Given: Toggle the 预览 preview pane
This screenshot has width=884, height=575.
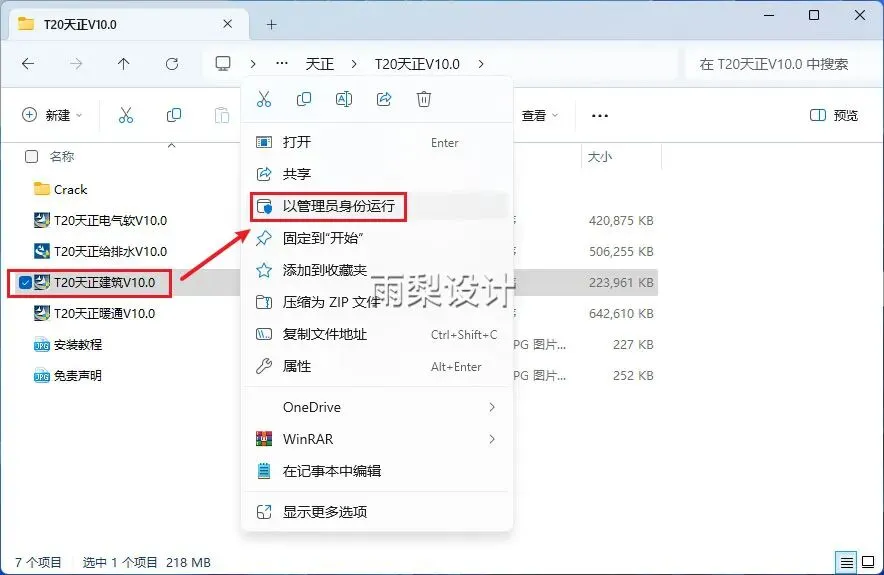Looking at the screenshot, I should click(834, 115).
